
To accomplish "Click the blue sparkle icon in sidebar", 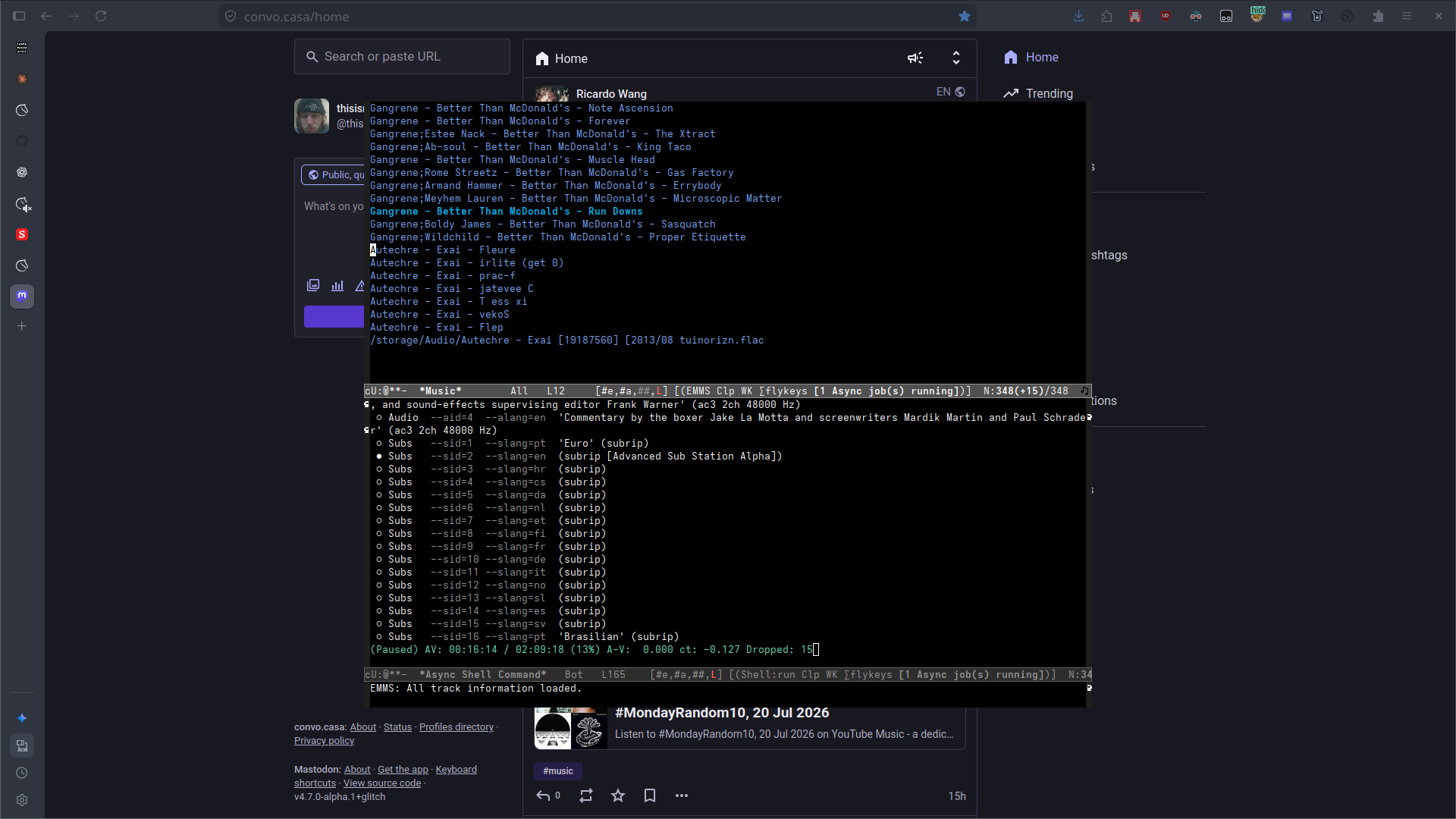I will click(22, 718).
